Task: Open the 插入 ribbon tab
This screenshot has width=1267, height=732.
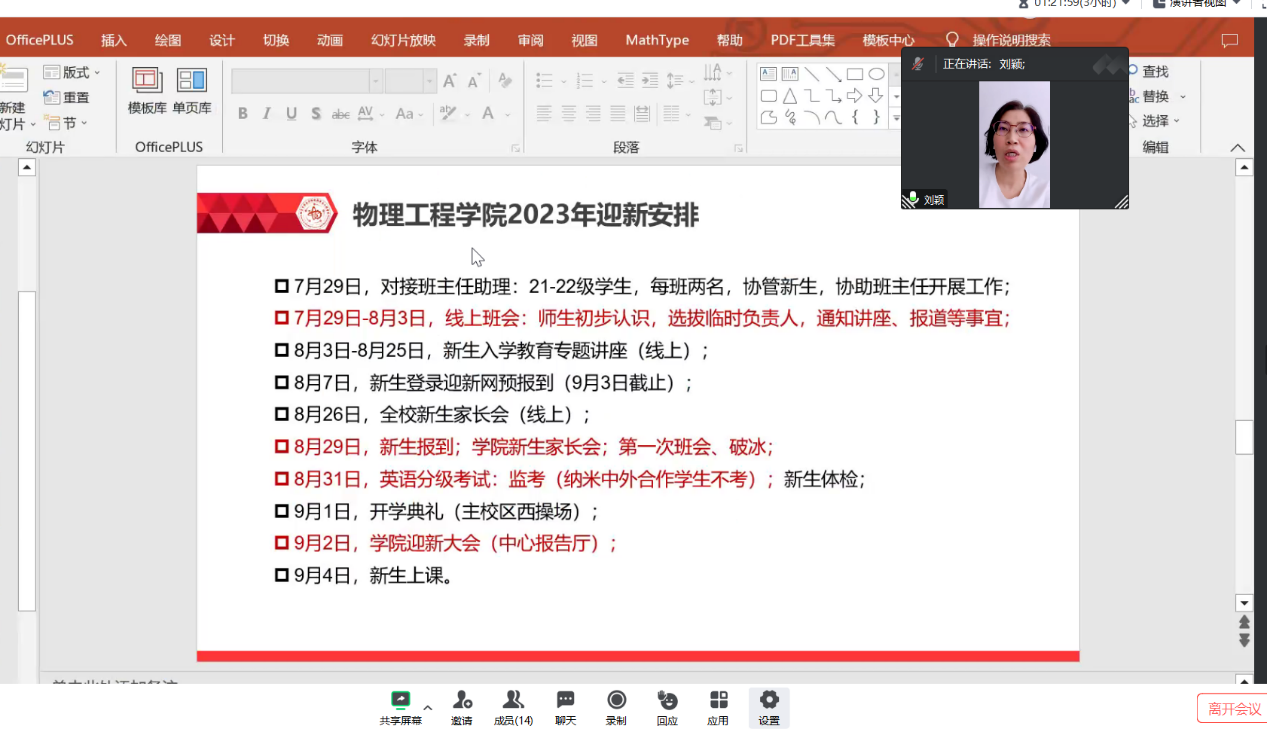Action: click(114, 41)
